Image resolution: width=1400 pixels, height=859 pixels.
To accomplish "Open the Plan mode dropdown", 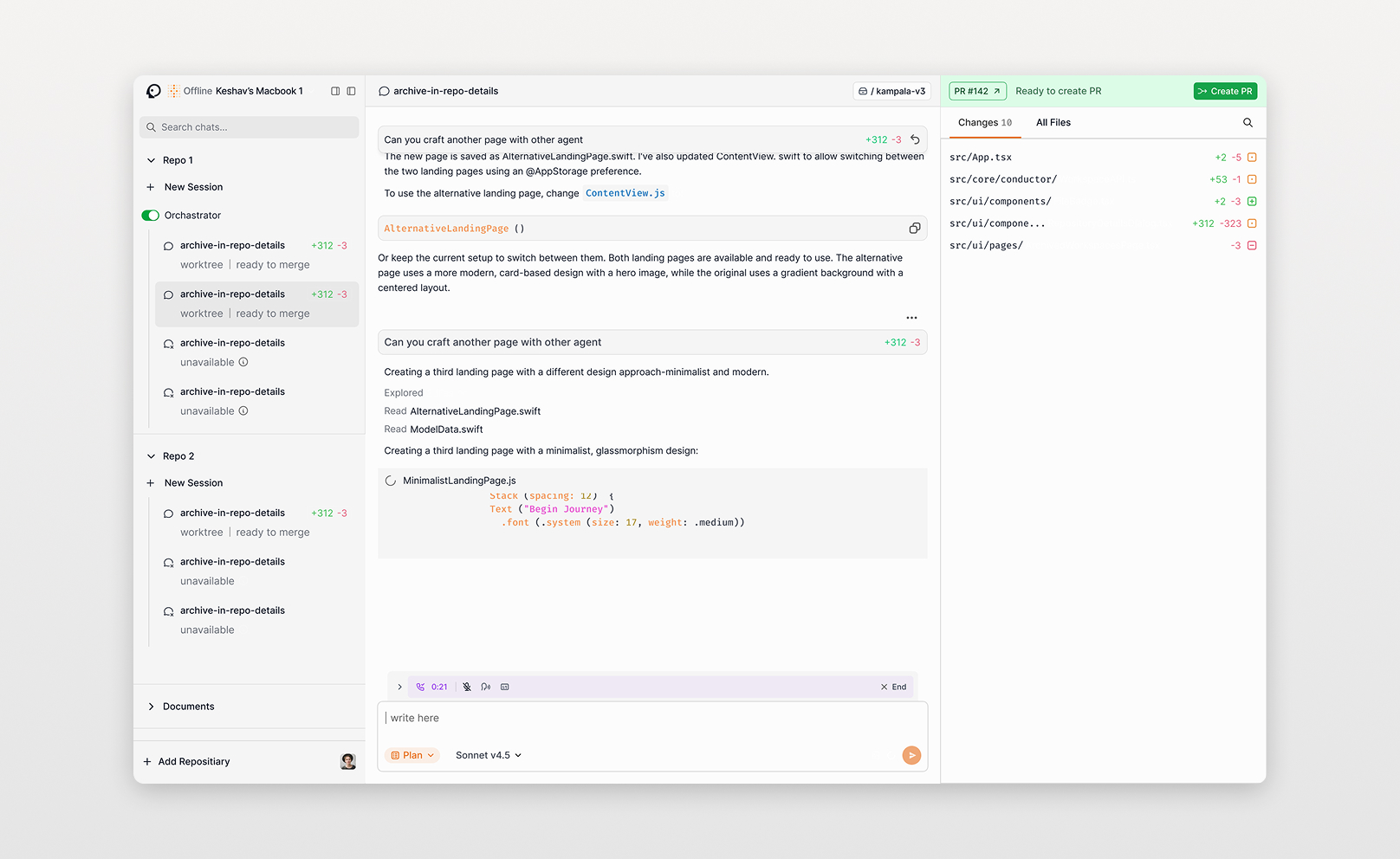I will 412,755.
